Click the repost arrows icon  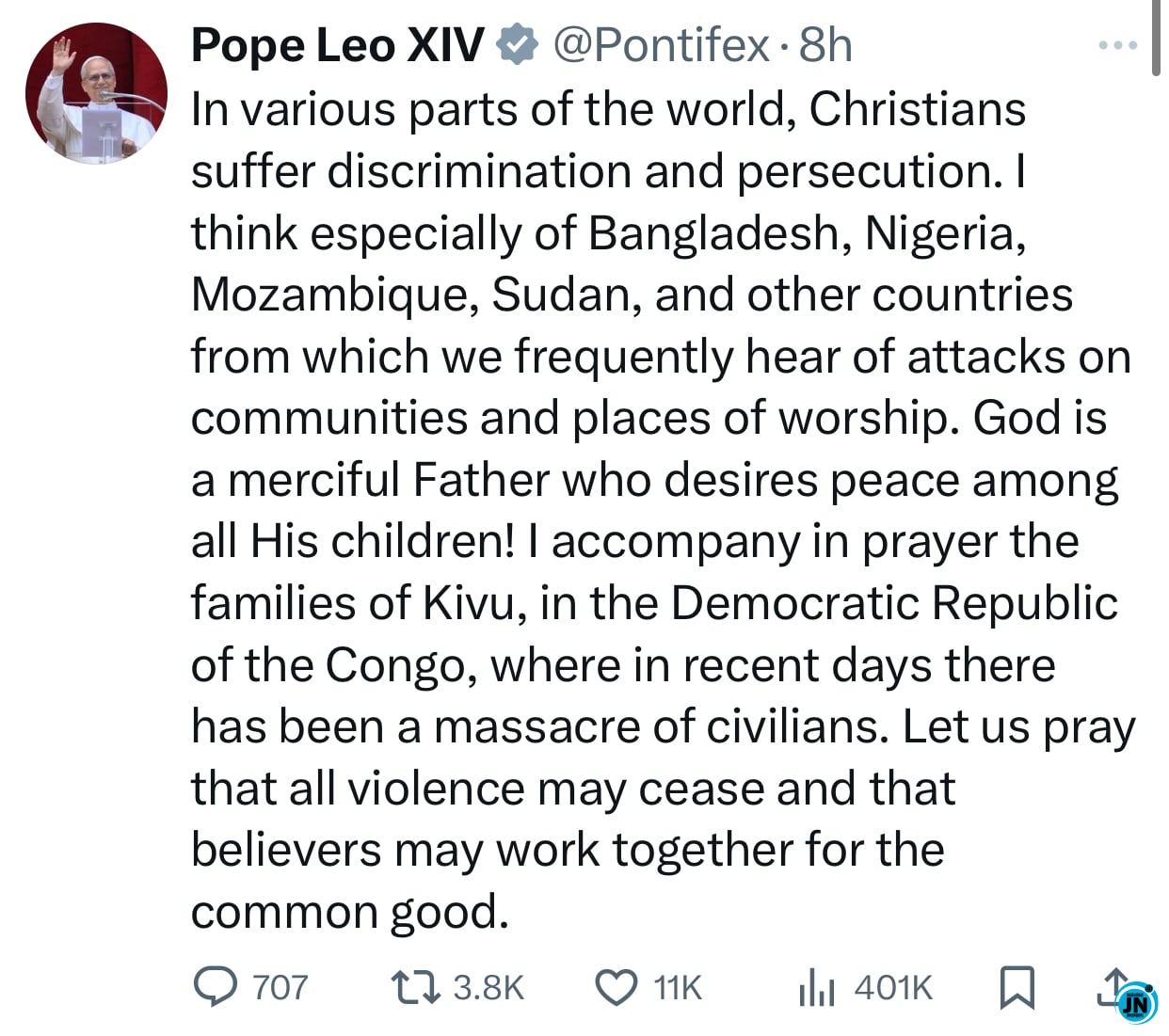point(416,987)
